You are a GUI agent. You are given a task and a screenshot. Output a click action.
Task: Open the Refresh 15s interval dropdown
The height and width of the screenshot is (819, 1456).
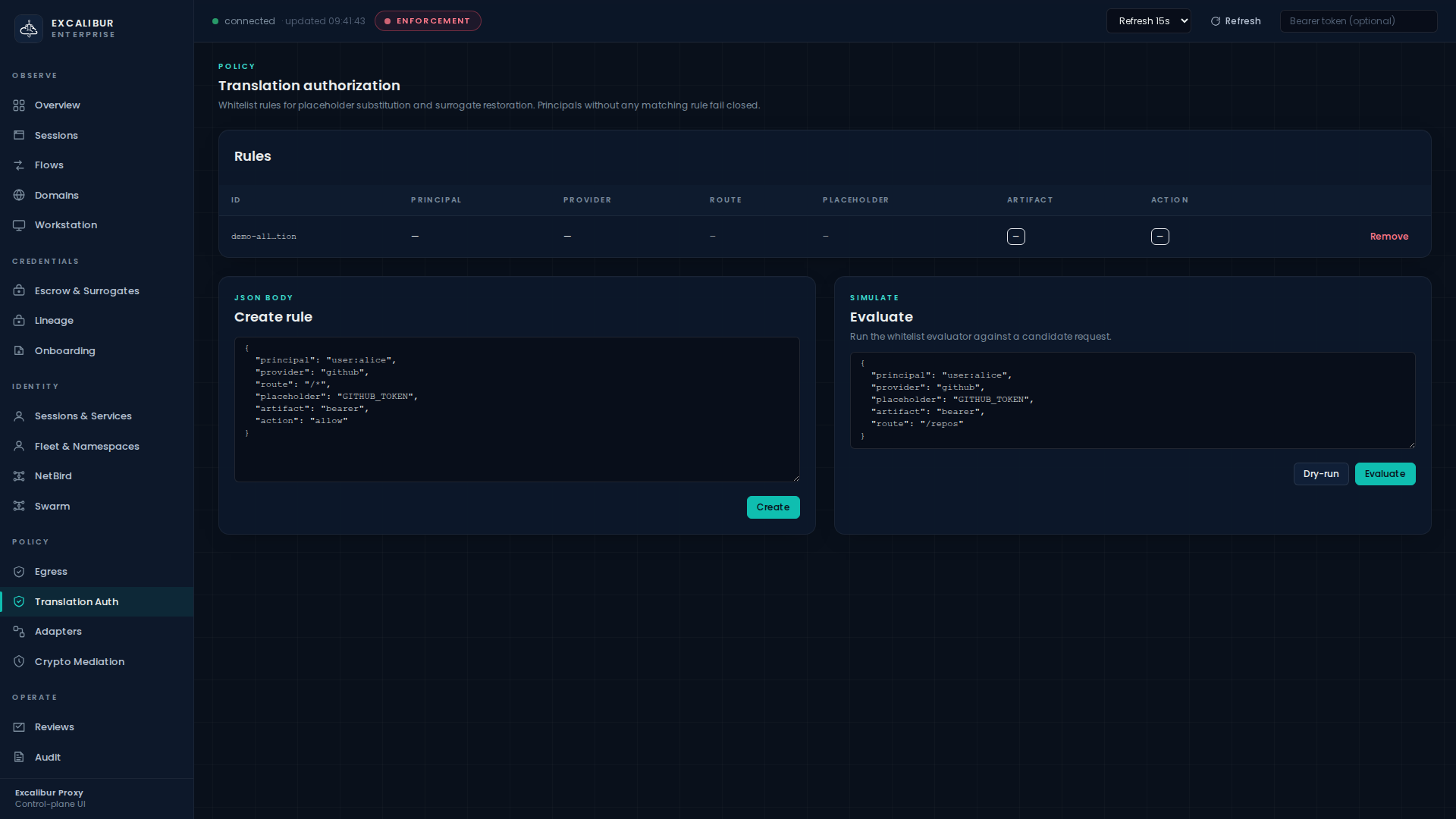(x=1148, y=21)
